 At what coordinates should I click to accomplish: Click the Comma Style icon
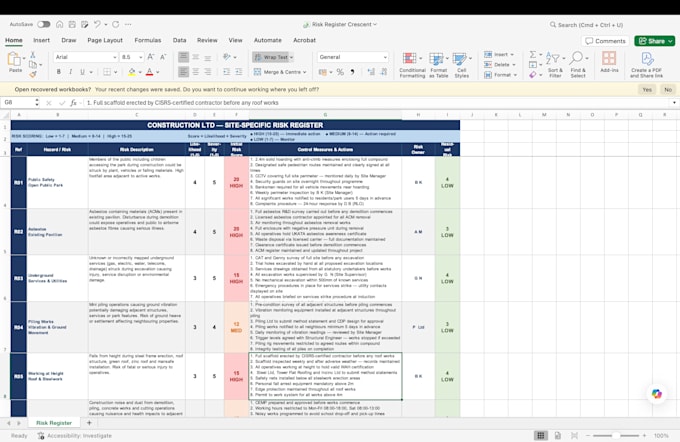coord(352,72)
